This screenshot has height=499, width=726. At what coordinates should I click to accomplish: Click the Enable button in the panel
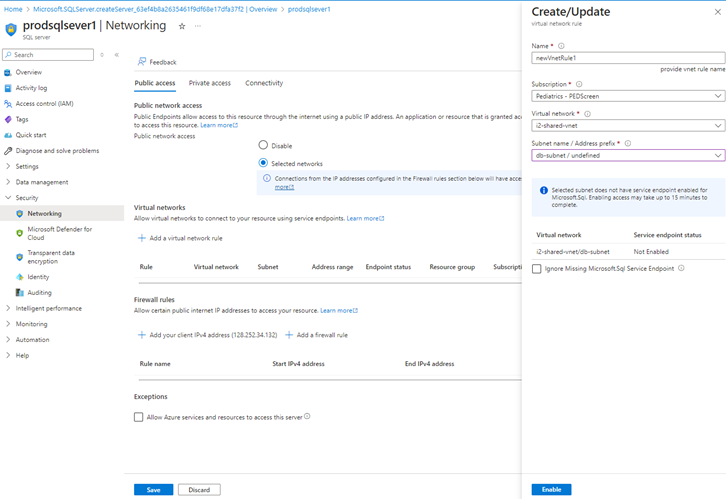click(x=551, y=489)
